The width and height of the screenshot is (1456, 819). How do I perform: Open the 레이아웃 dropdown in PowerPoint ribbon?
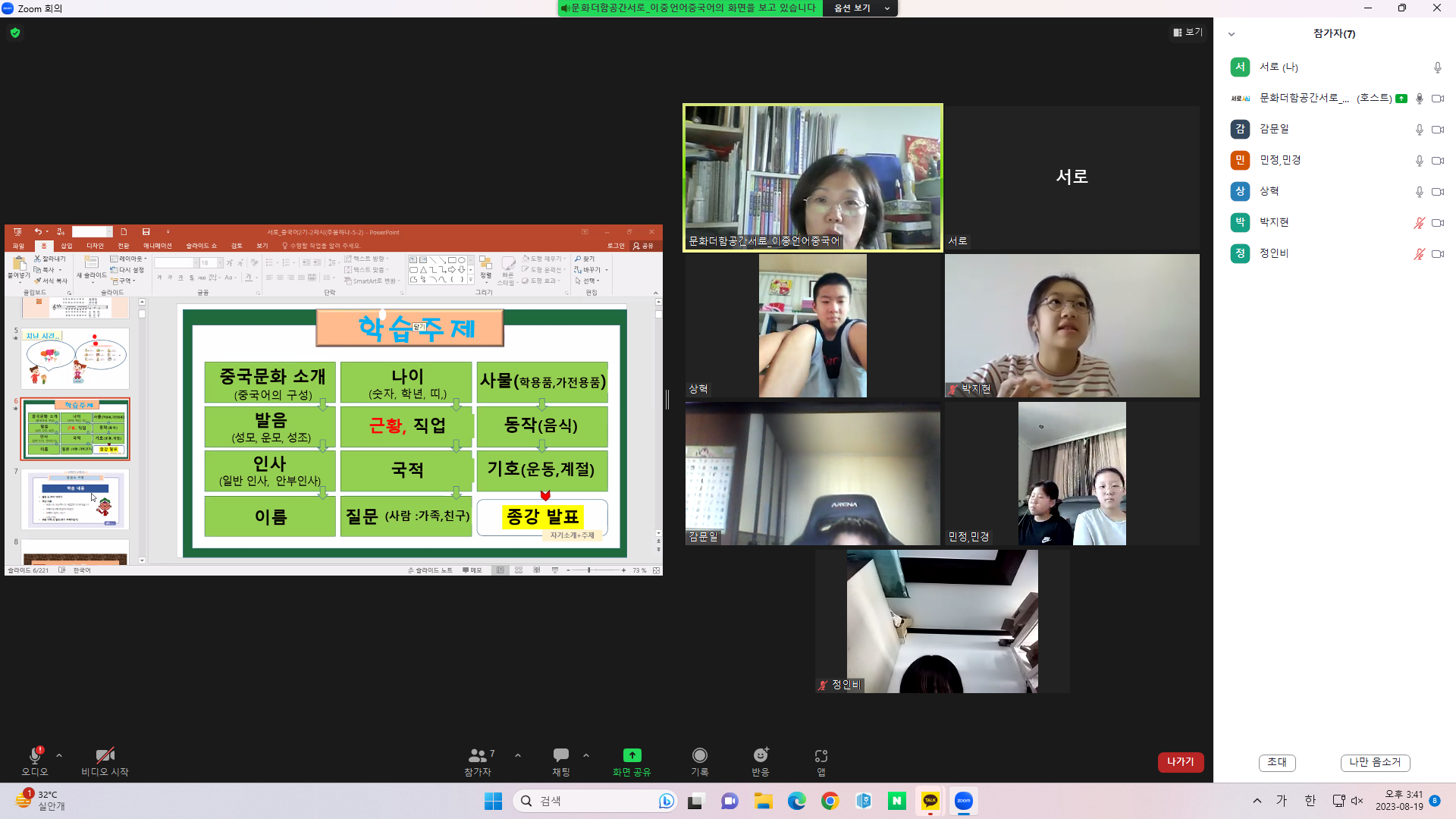(129, 259)
